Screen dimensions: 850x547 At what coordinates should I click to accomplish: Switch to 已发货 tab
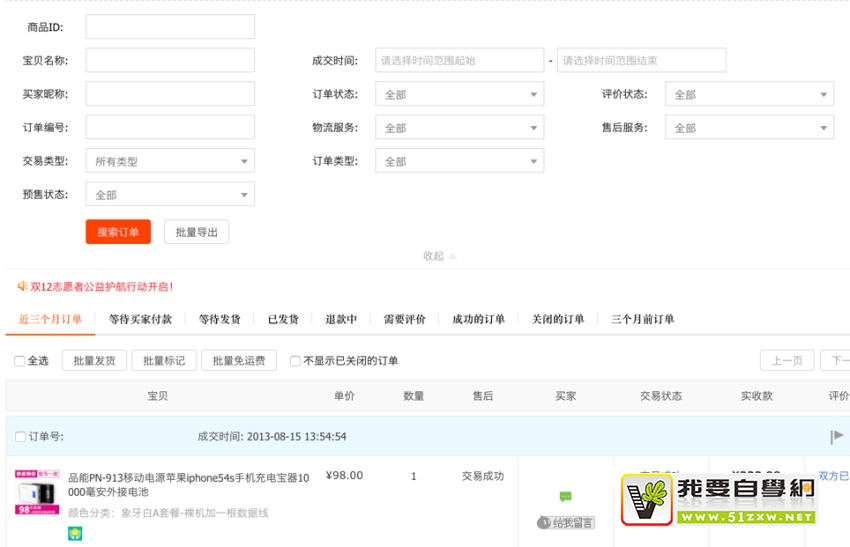click(x=283, y=319)
